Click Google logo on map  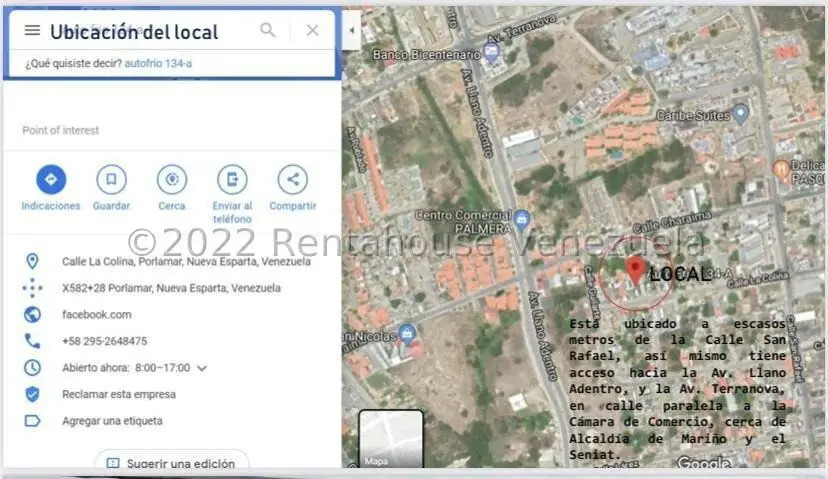coord(704,463)
